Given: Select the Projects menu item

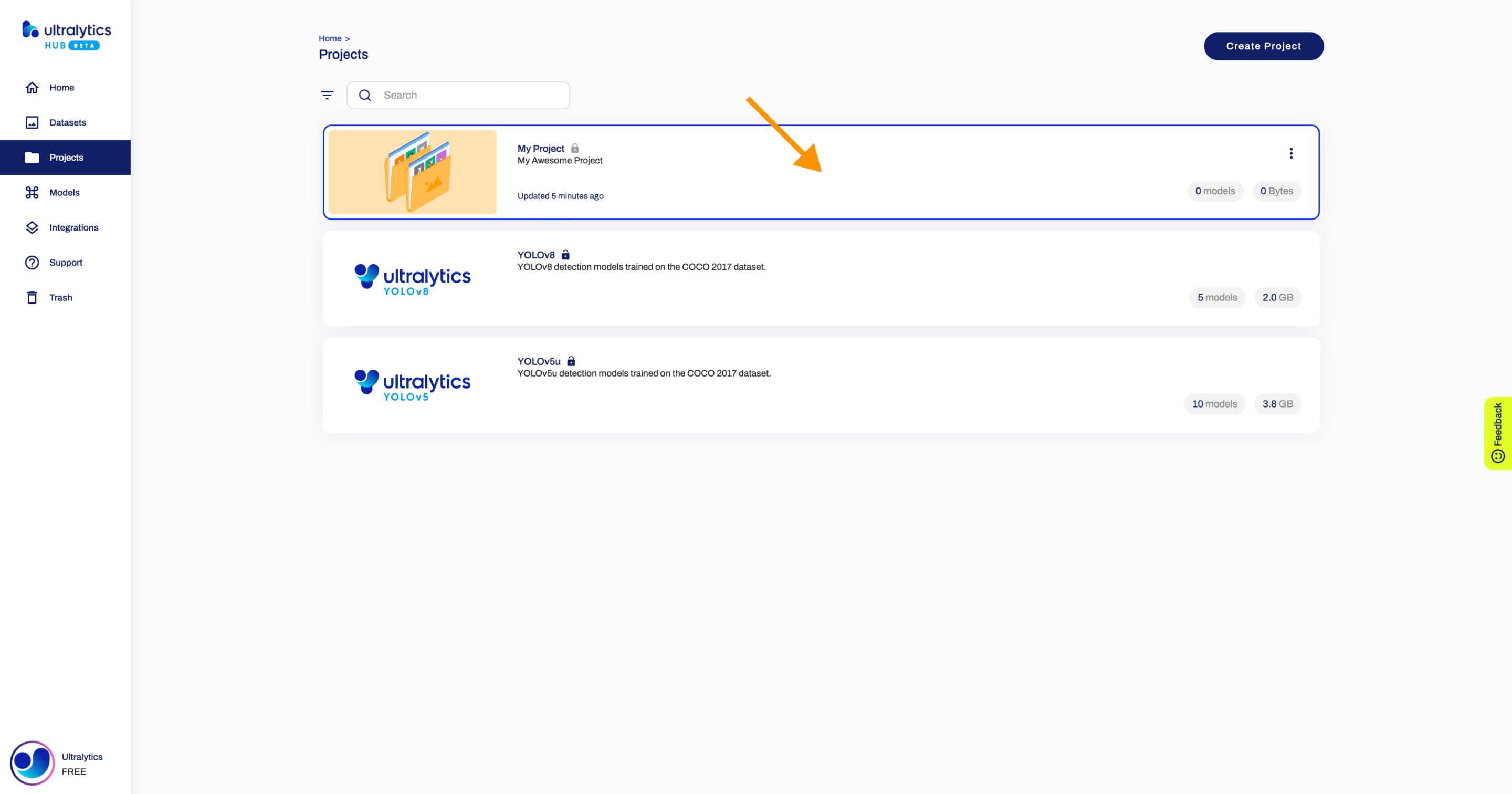Looking at the screenshot, I should (x=66, y=157).
